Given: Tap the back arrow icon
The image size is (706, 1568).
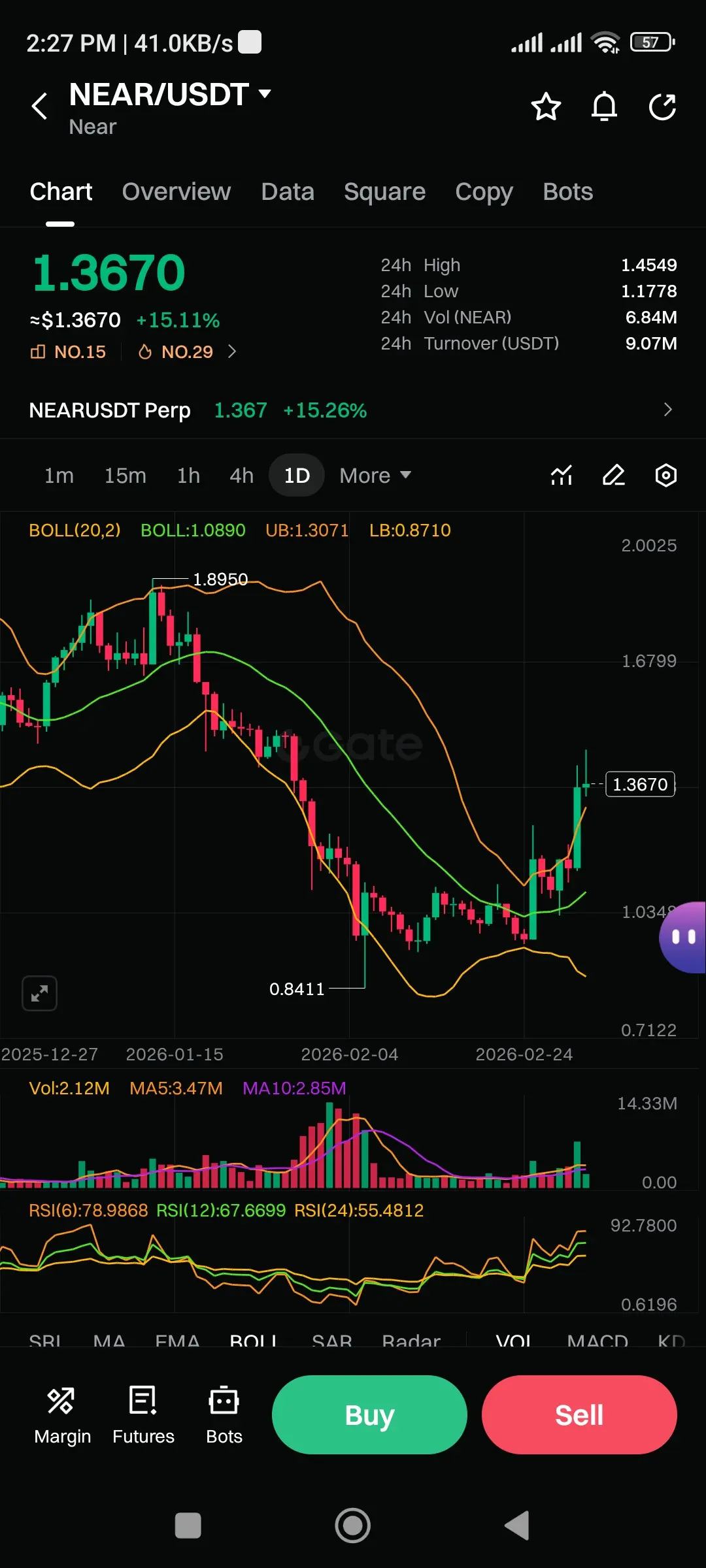Looking at the screenshot, I should pos(40,106).
